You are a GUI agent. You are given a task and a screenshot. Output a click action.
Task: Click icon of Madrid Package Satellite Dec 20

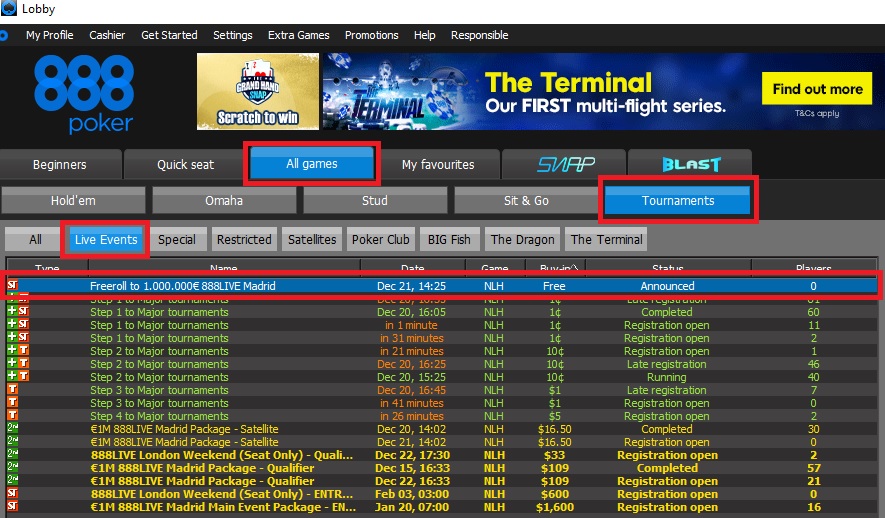(12, 428)
